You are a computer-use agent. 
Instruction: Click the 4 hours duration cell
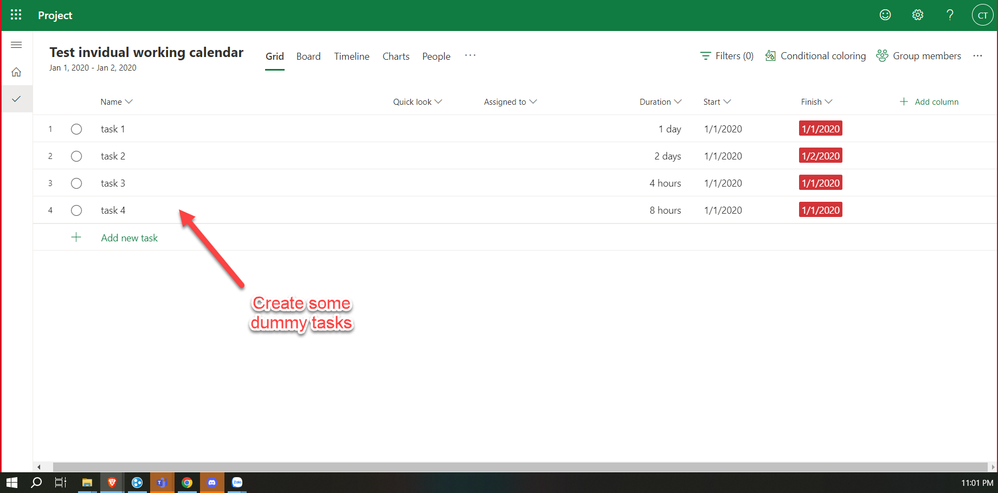(x=665, y=183)
